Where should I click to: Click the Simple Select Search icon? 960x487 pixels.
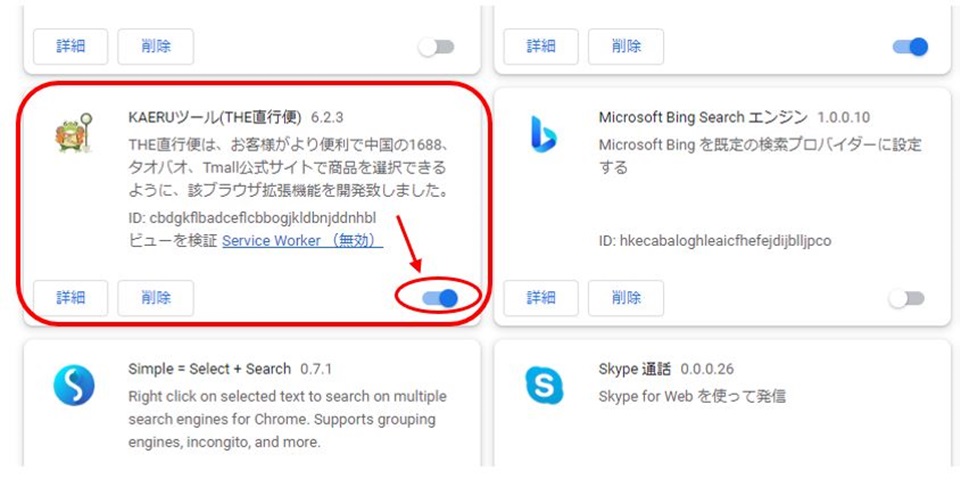pyautogui.click(x=74, y=385)
